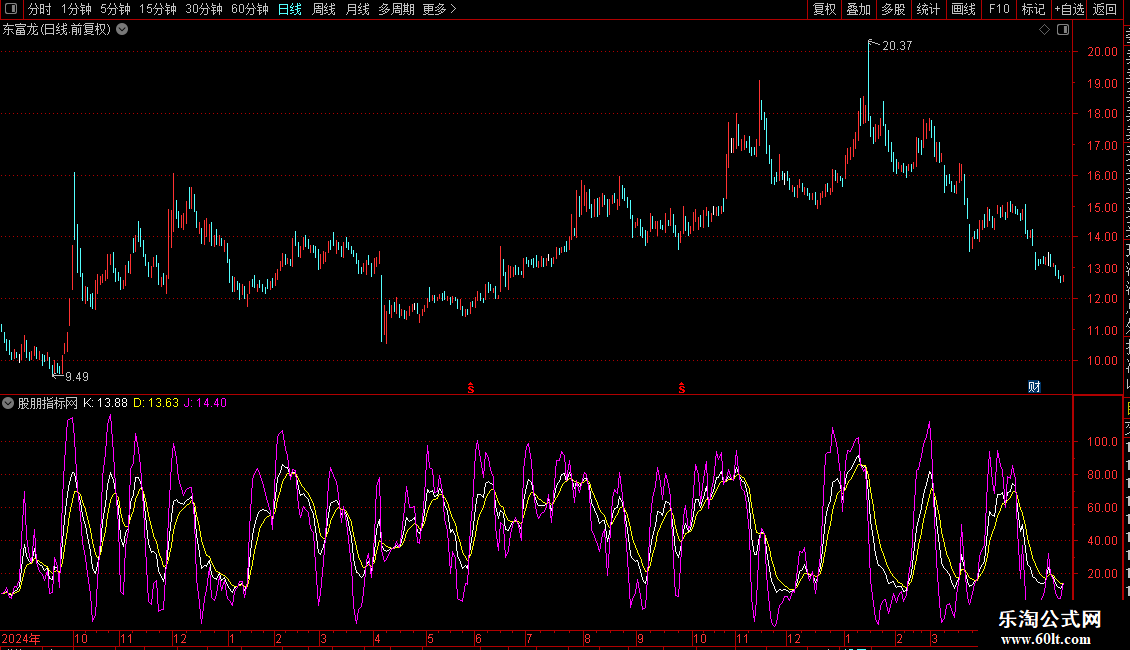Click the 财 financial marker icon
This screenshot has width=1130, height=650.
(1034, 387)
